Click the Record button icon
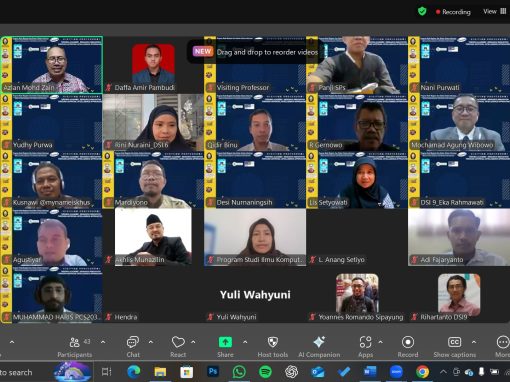 point(408,342)
